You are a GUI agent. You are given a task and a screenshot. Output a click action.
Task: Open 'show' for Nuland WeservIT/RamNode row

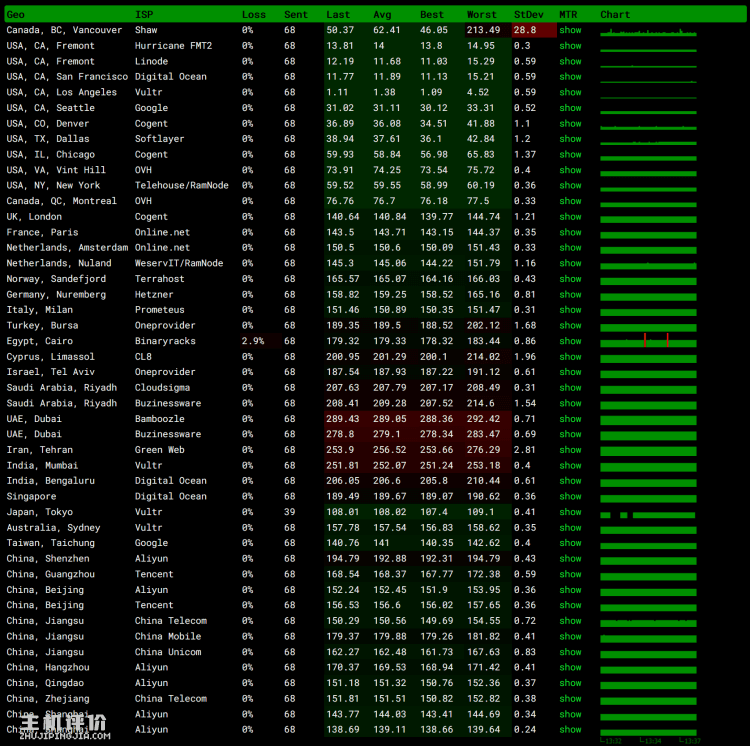[x=570, y=263]
